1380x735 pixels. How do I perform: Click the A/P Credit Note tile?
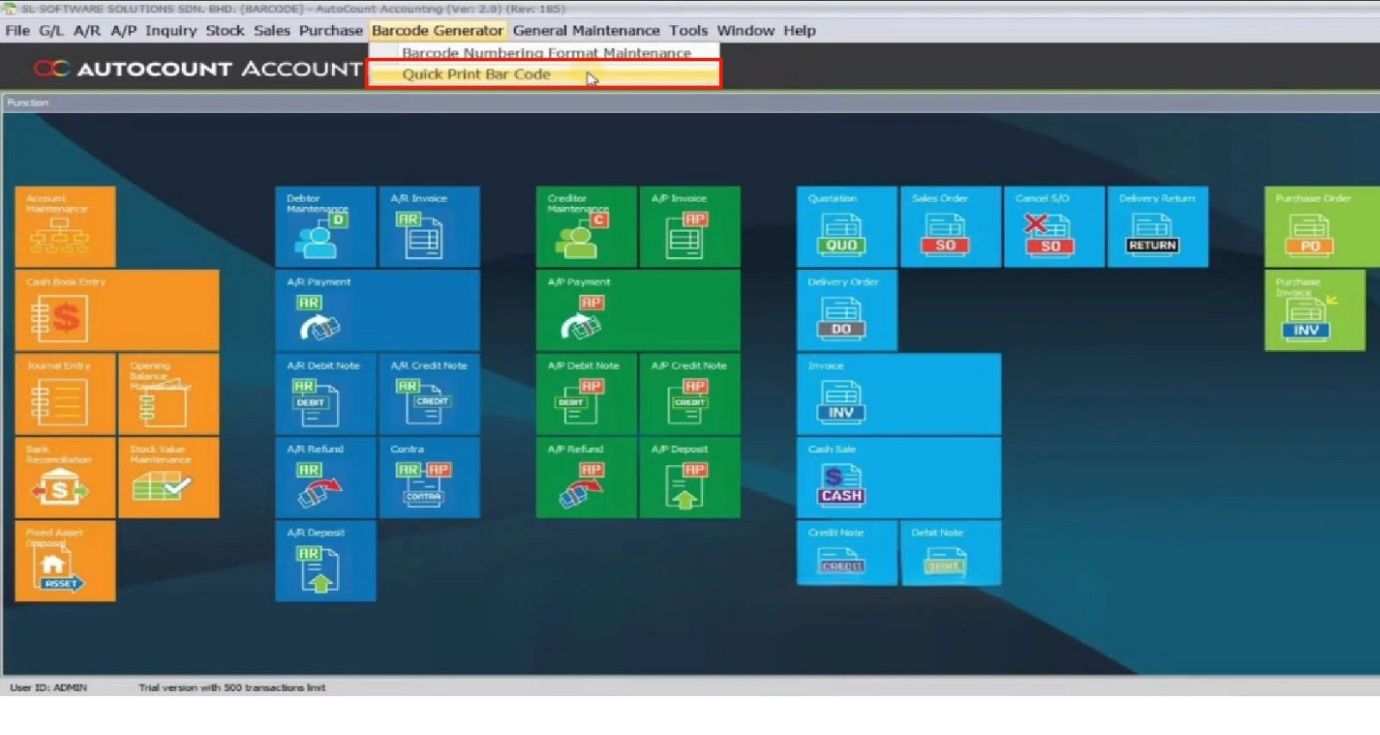click(690, 394)
